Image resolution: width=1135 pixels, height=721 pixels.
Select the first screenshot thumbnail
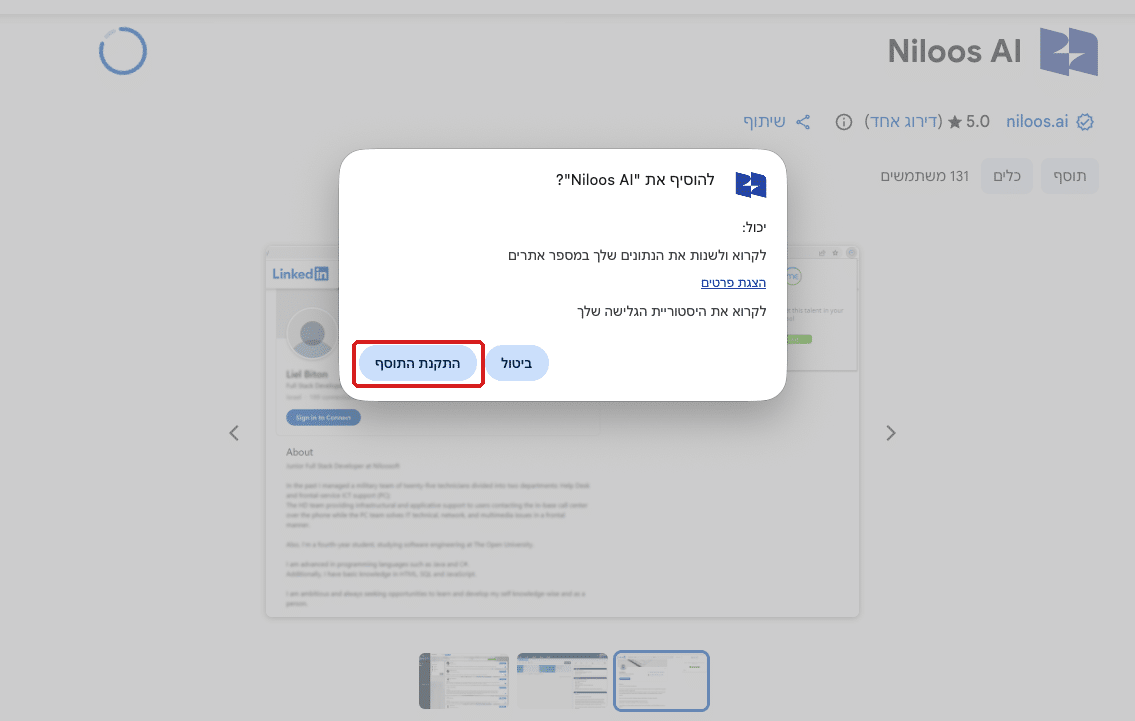(464, 681)
